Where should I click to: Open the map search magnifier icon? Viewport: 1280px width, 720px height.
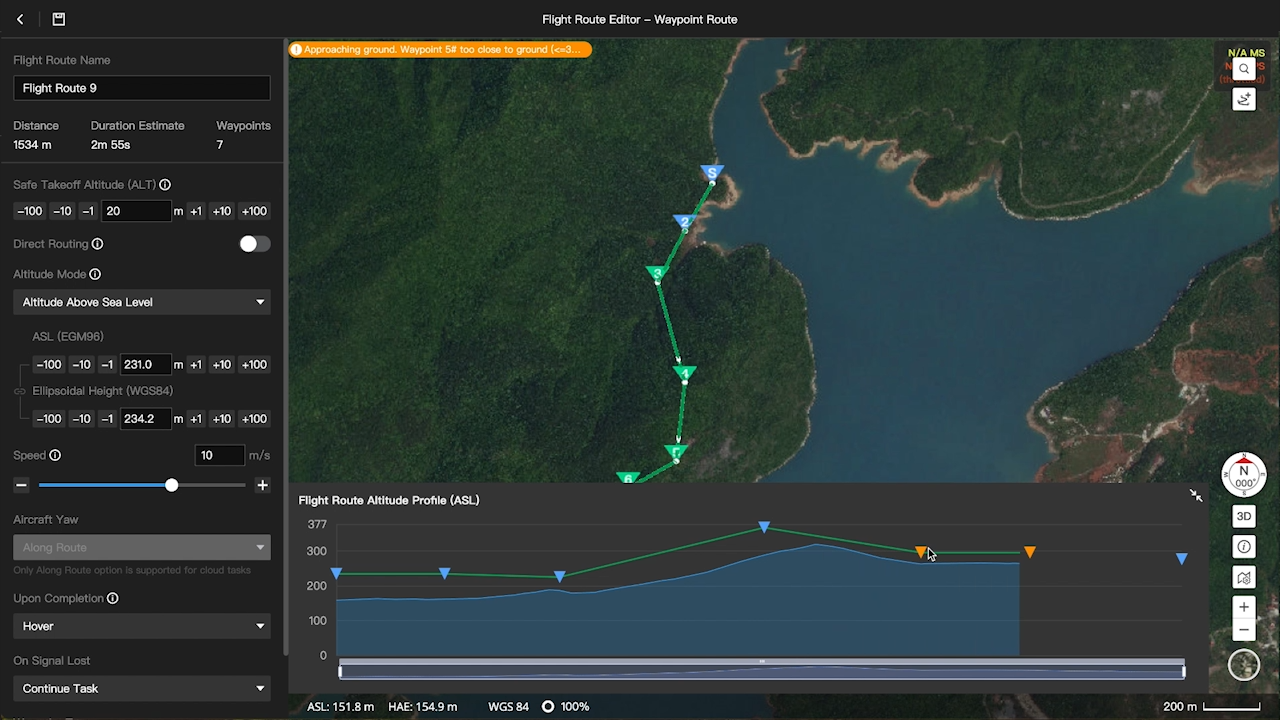pyautogui.click(x=1243, y=69)
